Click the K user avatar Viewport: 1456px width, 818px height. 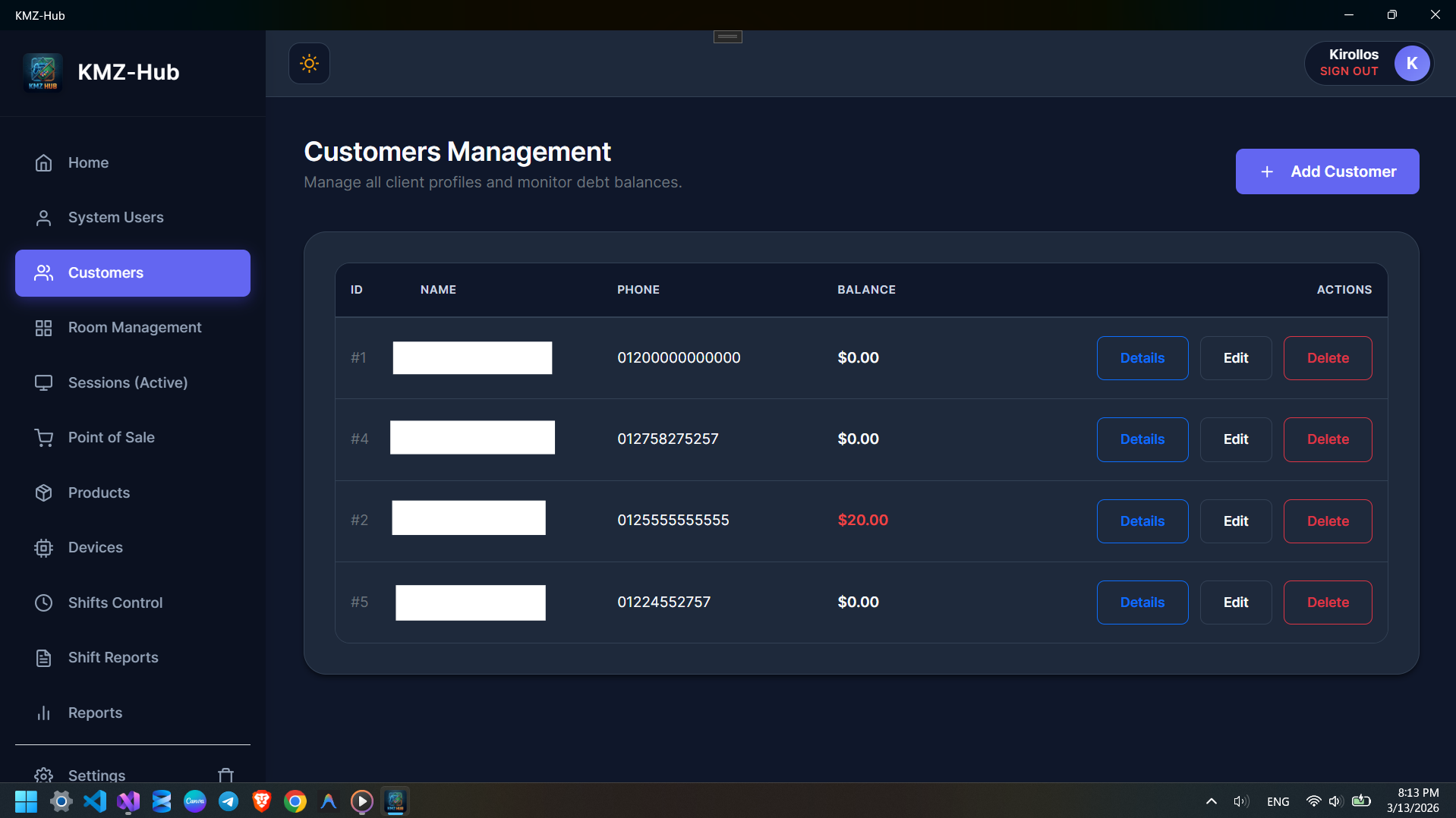pos(1411,64)
